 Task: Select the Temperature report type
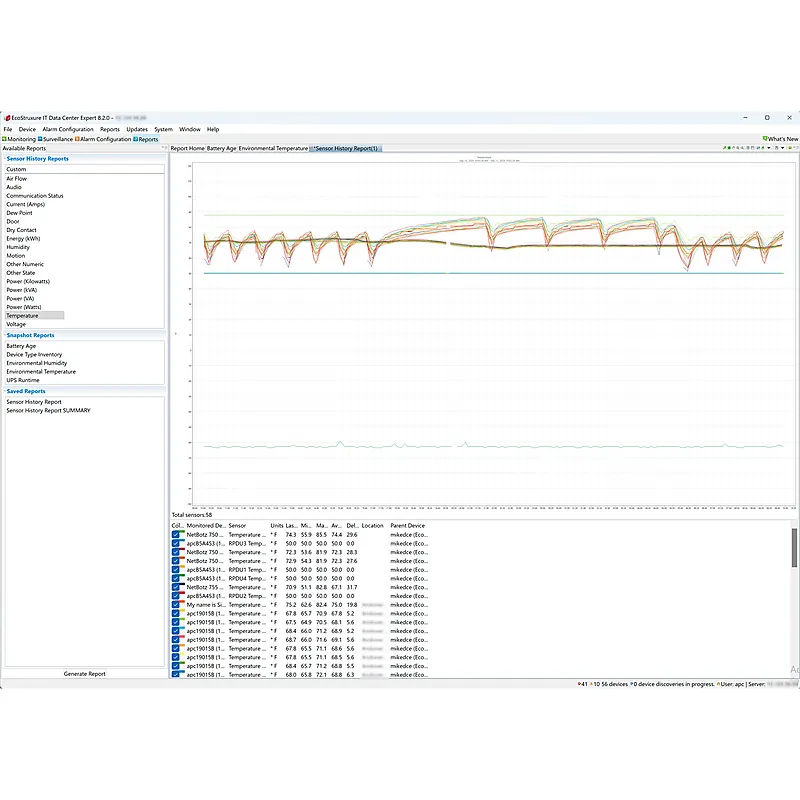pos(34,316)
